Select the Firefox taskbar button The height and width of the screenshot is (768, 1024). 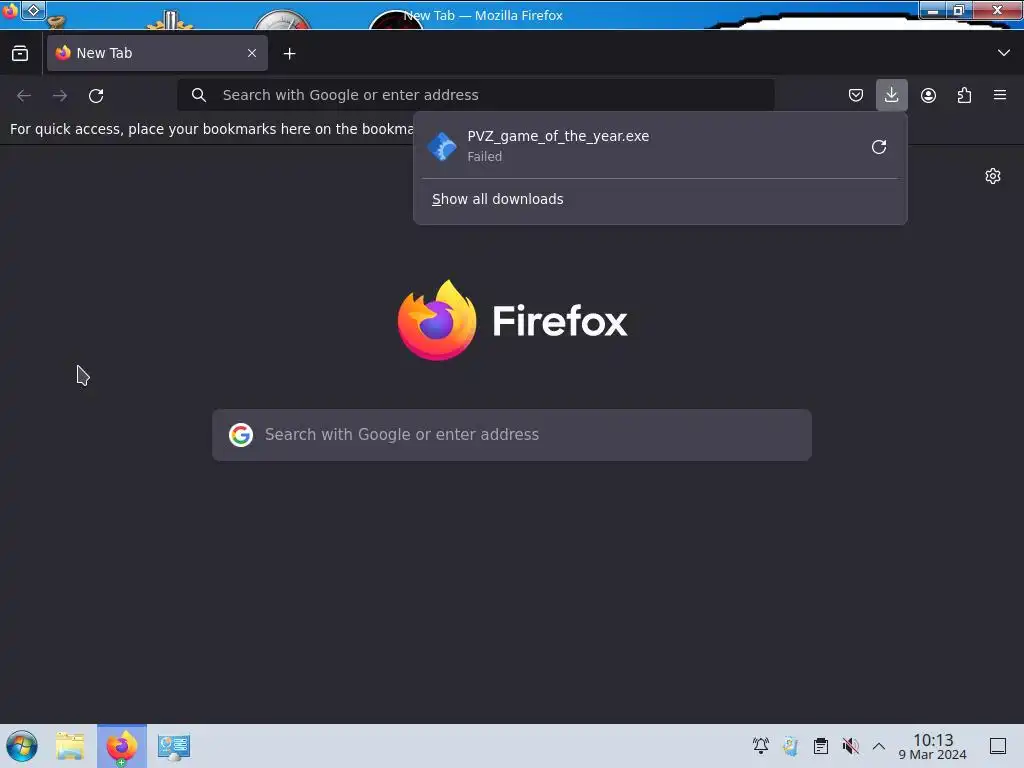tap(122, 746)
